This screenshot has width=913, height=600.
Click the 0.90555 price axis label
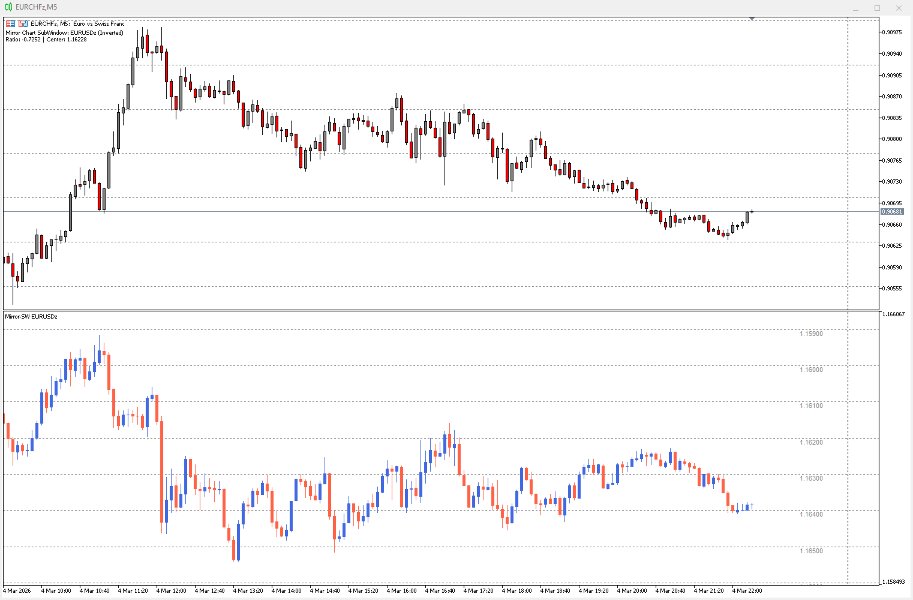click(x=892, y=288)
